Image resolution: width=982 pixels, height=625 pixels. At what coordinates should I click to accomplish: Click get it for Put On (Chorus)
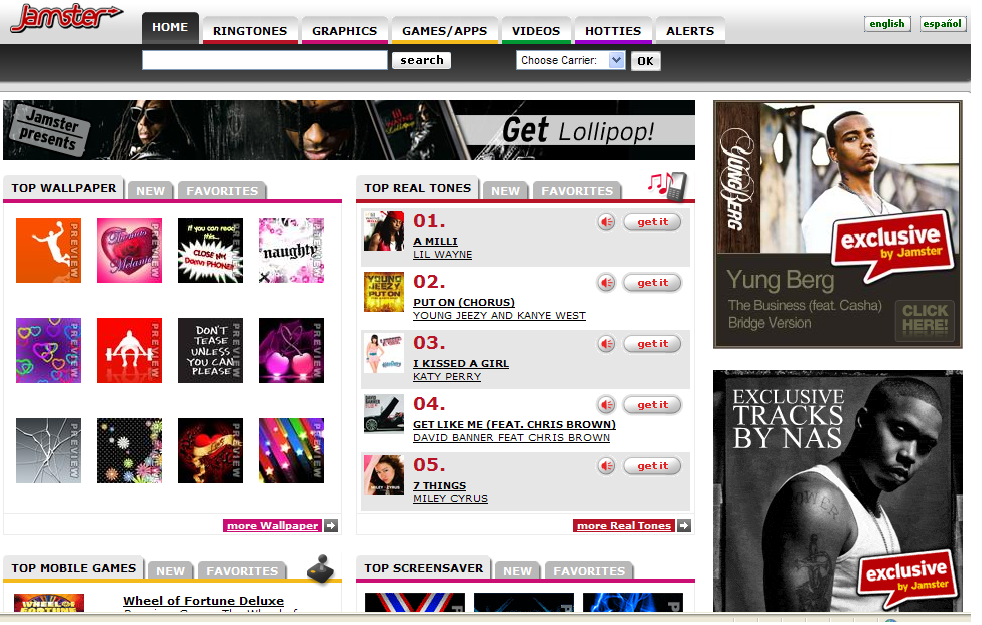click(652, 283)
